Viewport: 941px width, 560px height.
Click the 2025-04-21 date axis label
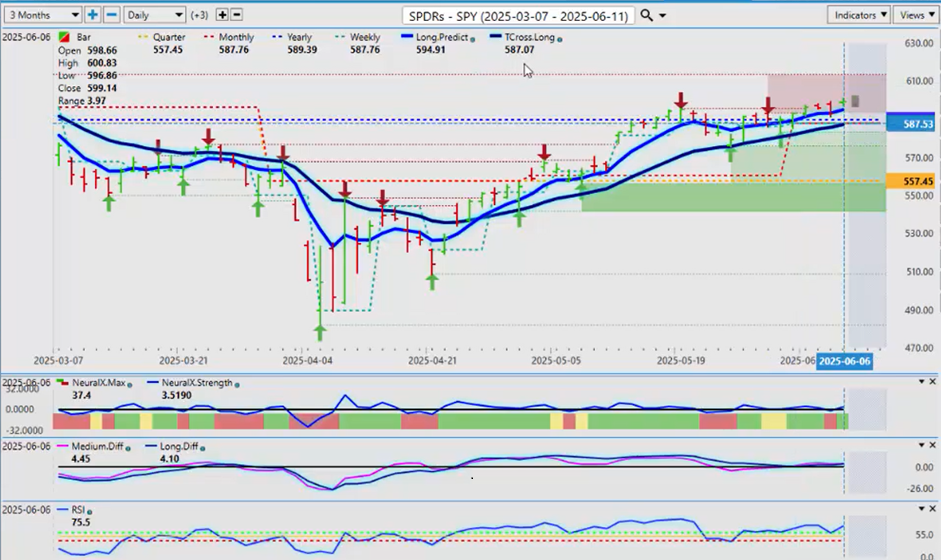[x=432, y=361]
